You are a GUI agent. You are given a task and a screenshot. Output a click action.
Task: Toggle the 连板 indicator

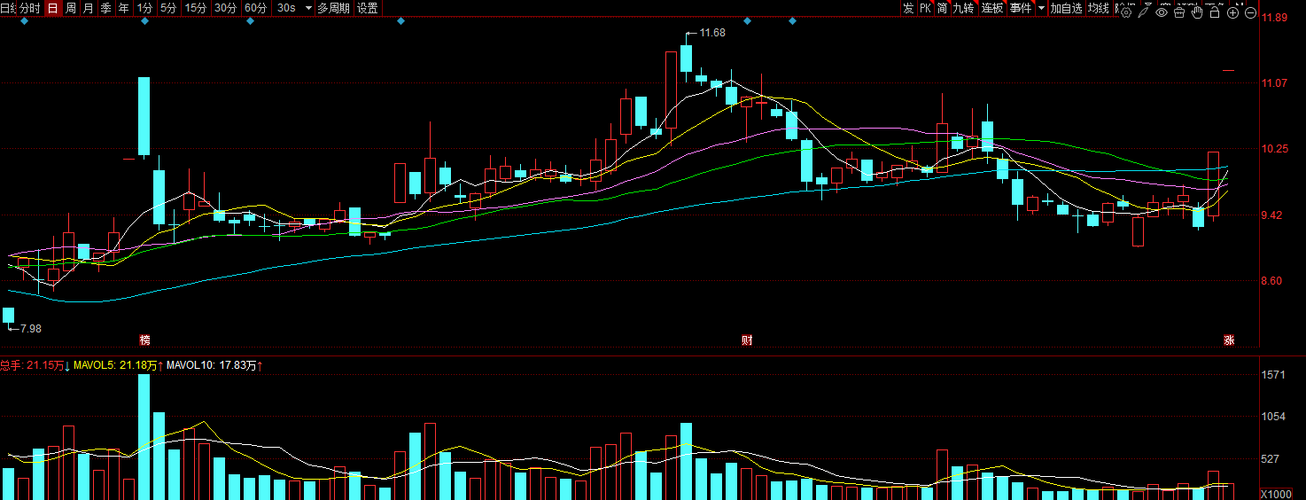(x=992, y=8)
